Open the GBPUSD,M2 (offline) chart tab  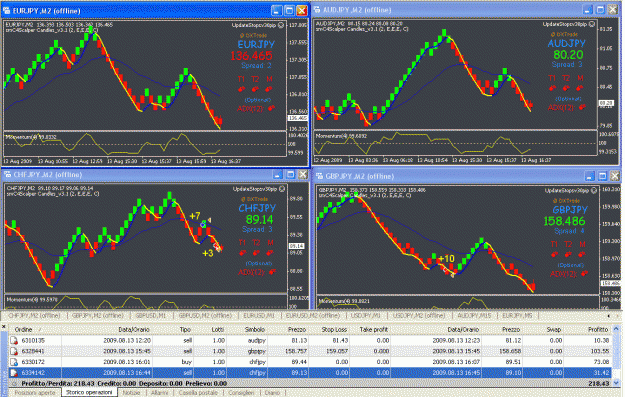pyautogui.click(x=205, y=316)
